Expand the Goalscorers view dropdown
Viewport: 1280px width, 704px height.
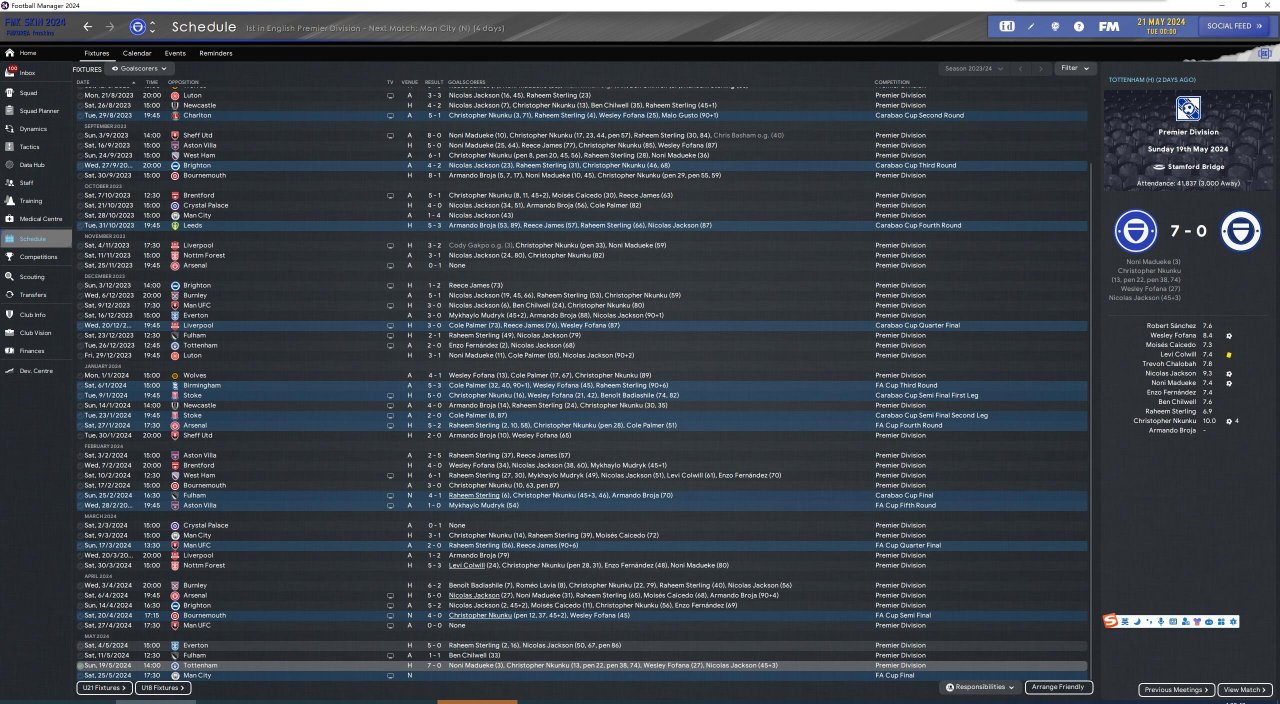[138, 69]
